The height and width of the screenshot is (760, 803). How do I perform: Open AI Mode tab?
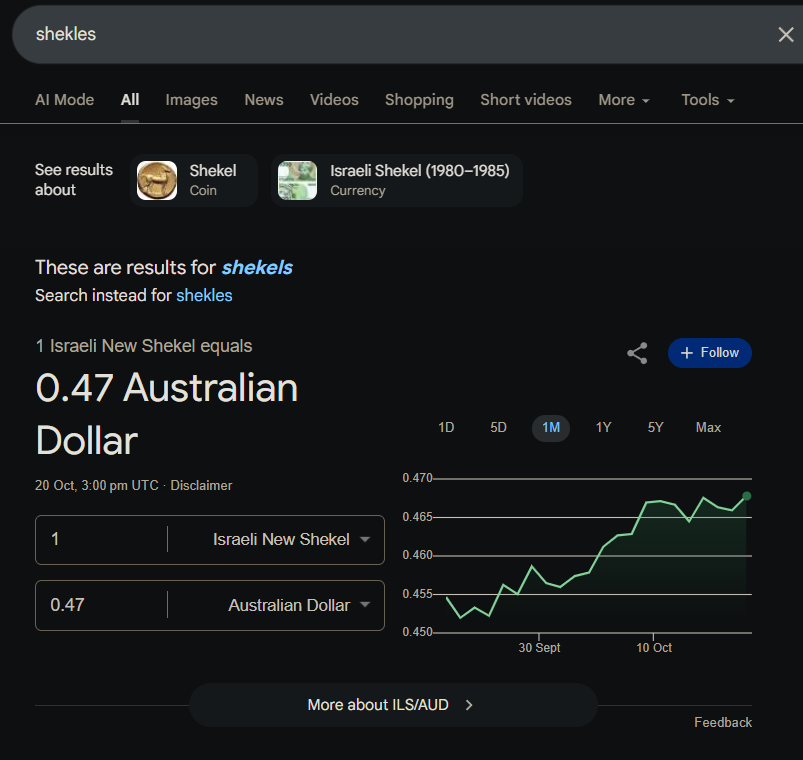click(x=65, y=99)
